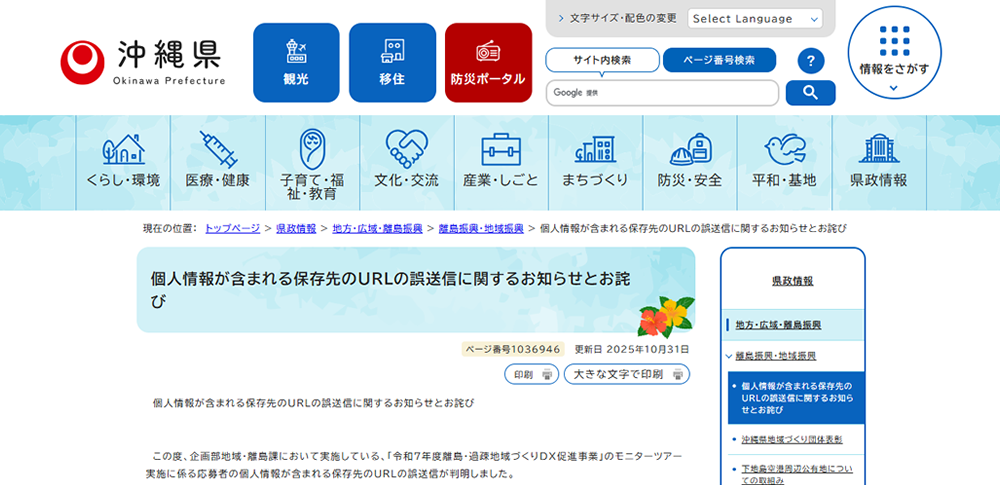Viewport: 1000px width, 485px height.
Task: Open the 防災ポータル disaster portal button
Action: (488, 62)
